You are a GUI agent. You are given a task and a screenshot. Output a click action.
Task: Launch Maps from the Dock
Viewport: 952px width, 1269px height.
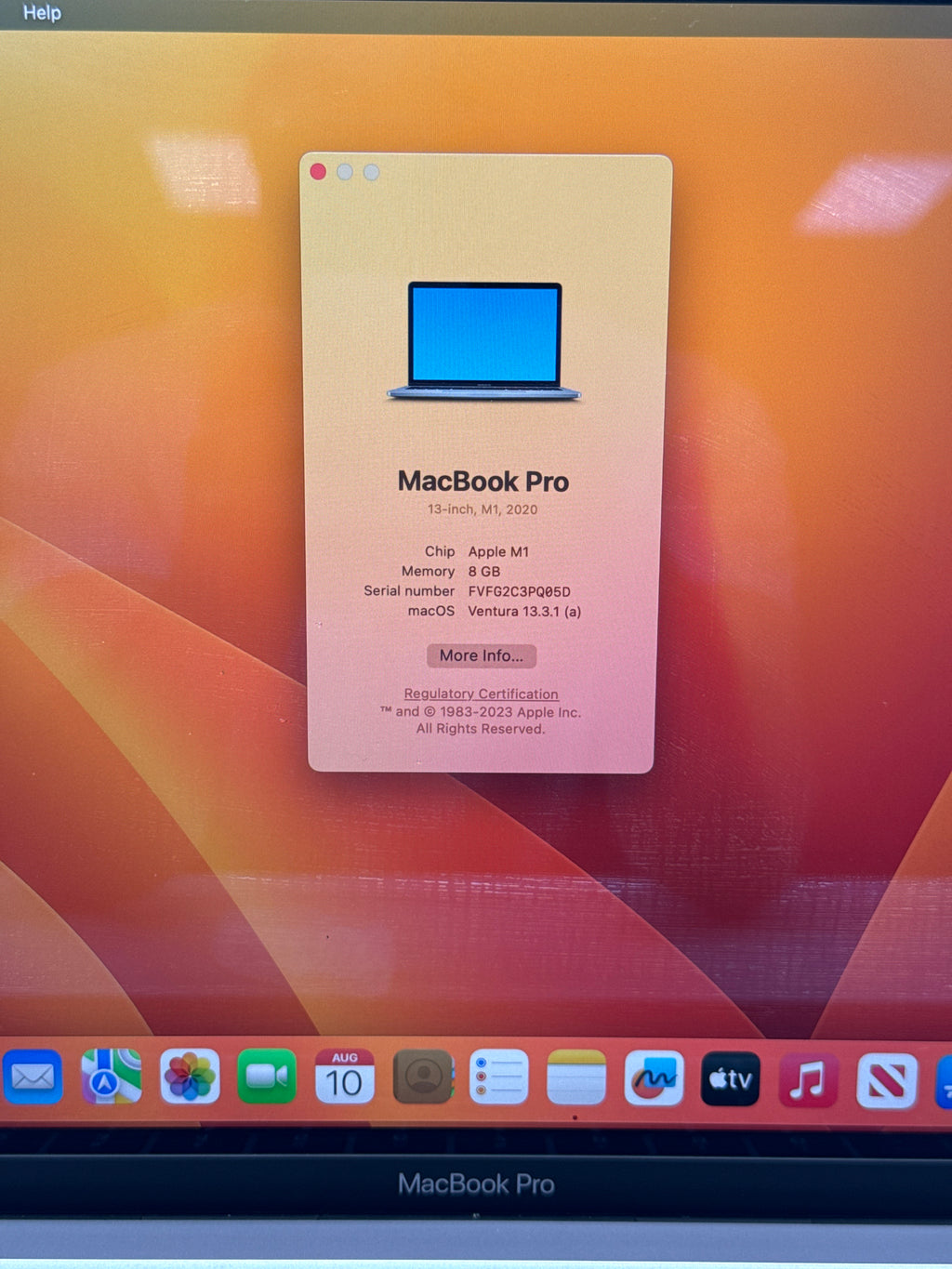click(x=112, y=1076)
